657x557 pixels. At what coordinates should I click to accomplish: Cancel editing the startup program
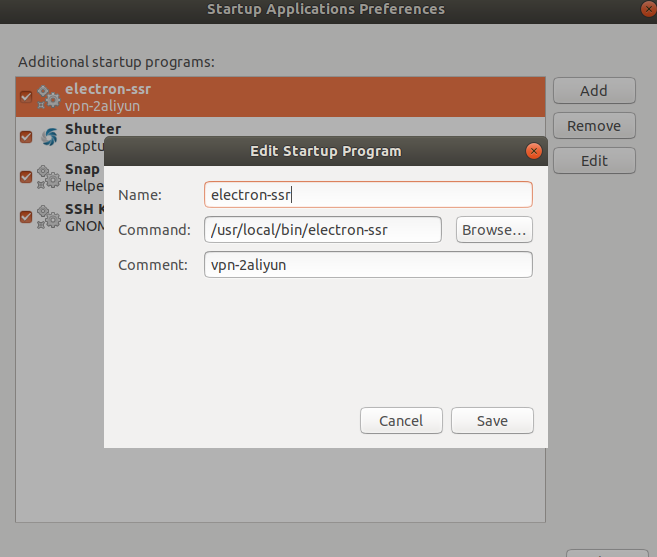pyautogui.click(x=401, y=420)
